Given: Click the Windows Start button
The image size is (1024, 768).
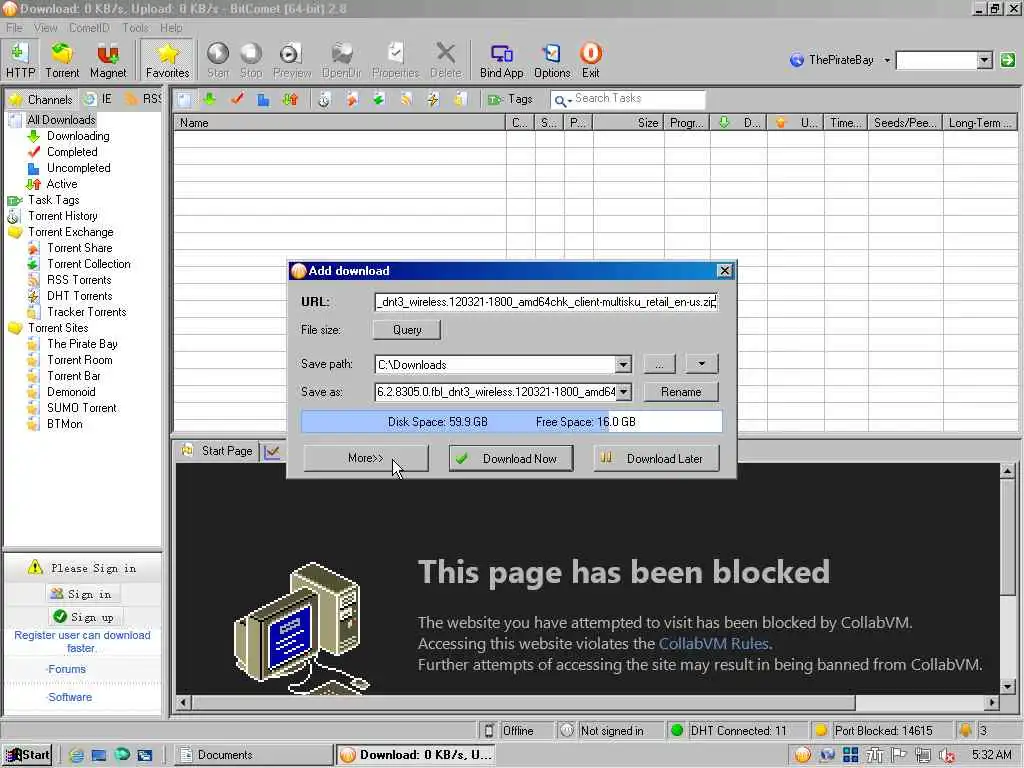Looking at the screenshot, I should [27, 755].
